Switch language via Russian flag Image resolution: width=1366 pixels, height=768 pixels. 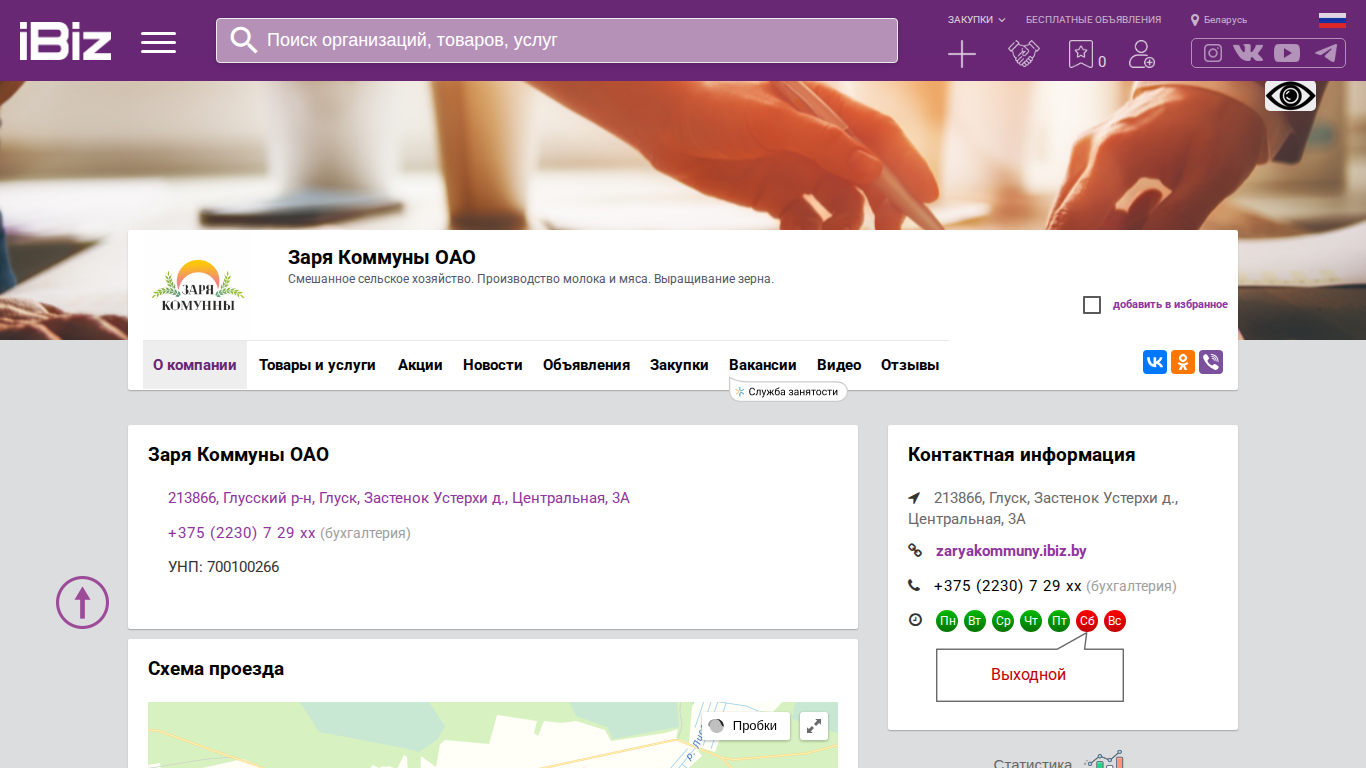[1332, 20]
